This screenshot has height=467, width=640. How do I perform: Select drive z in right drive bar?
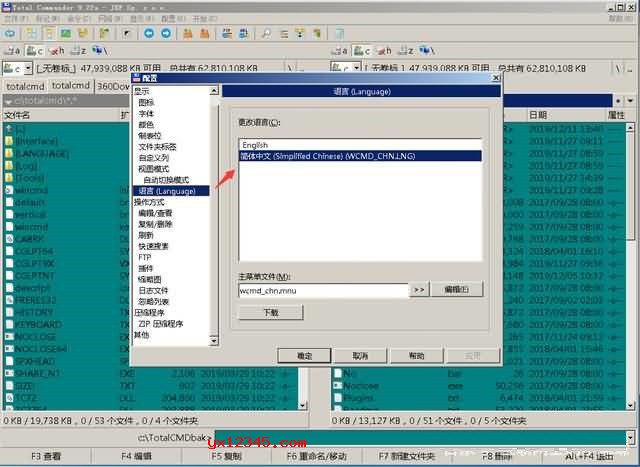click(x=405, y=51)
